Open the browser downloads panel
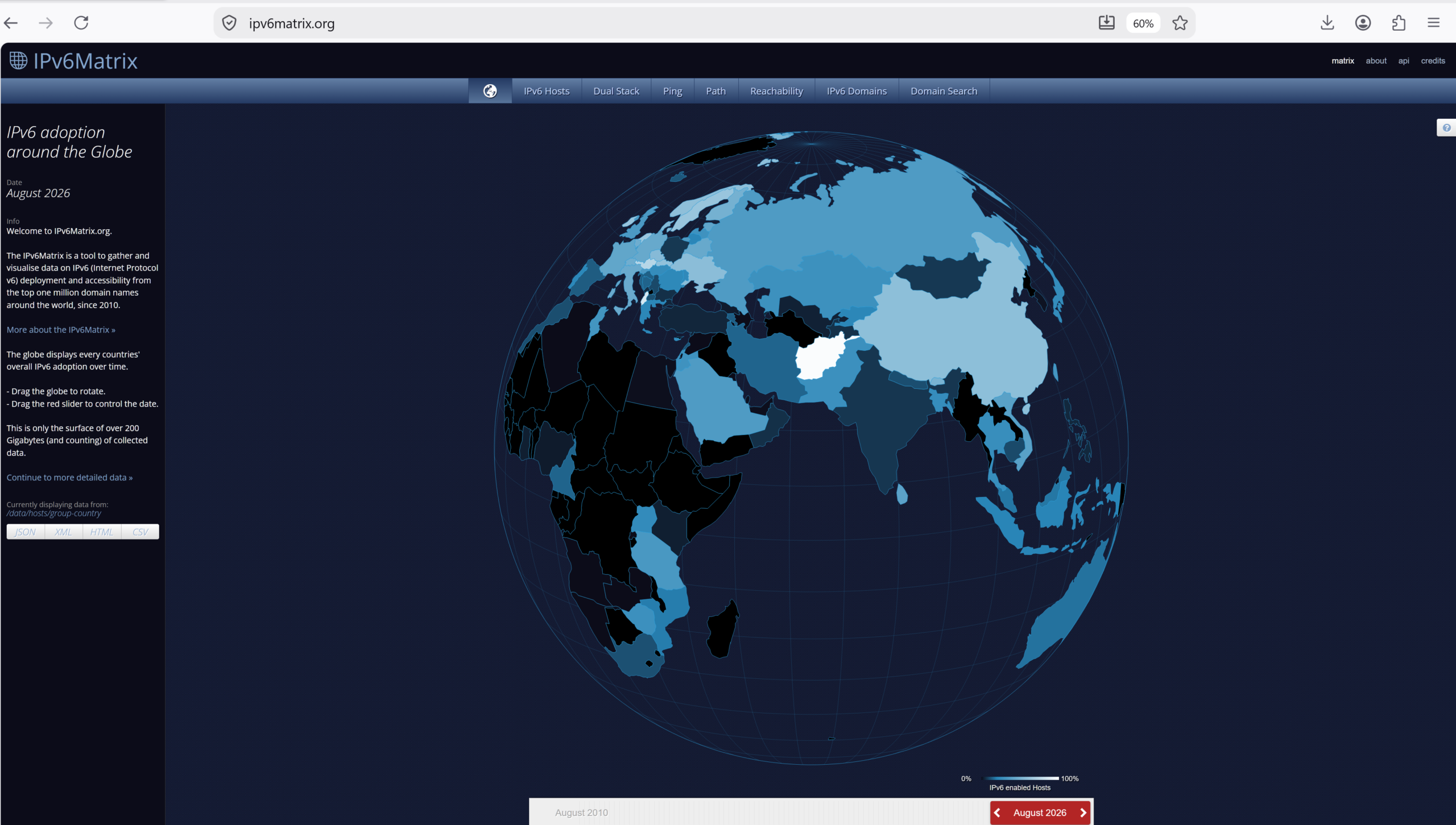Image resolution: width=1456 pixels, height=825 pixels. pyautogui.click(x=1327, y=23)
